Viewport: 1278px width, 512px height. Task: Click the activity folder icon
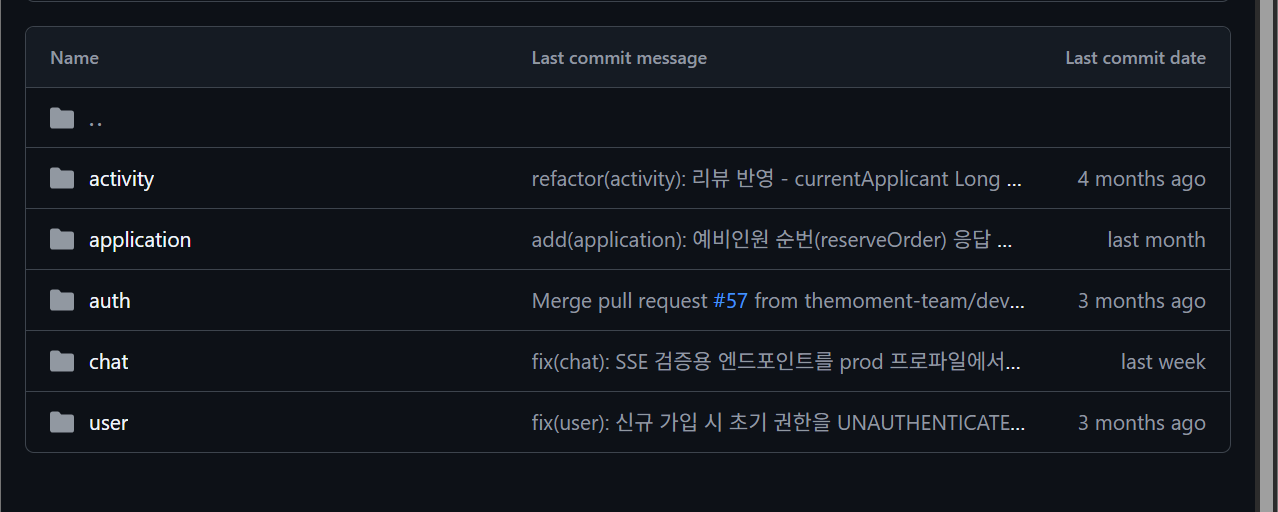click(62, 179)
